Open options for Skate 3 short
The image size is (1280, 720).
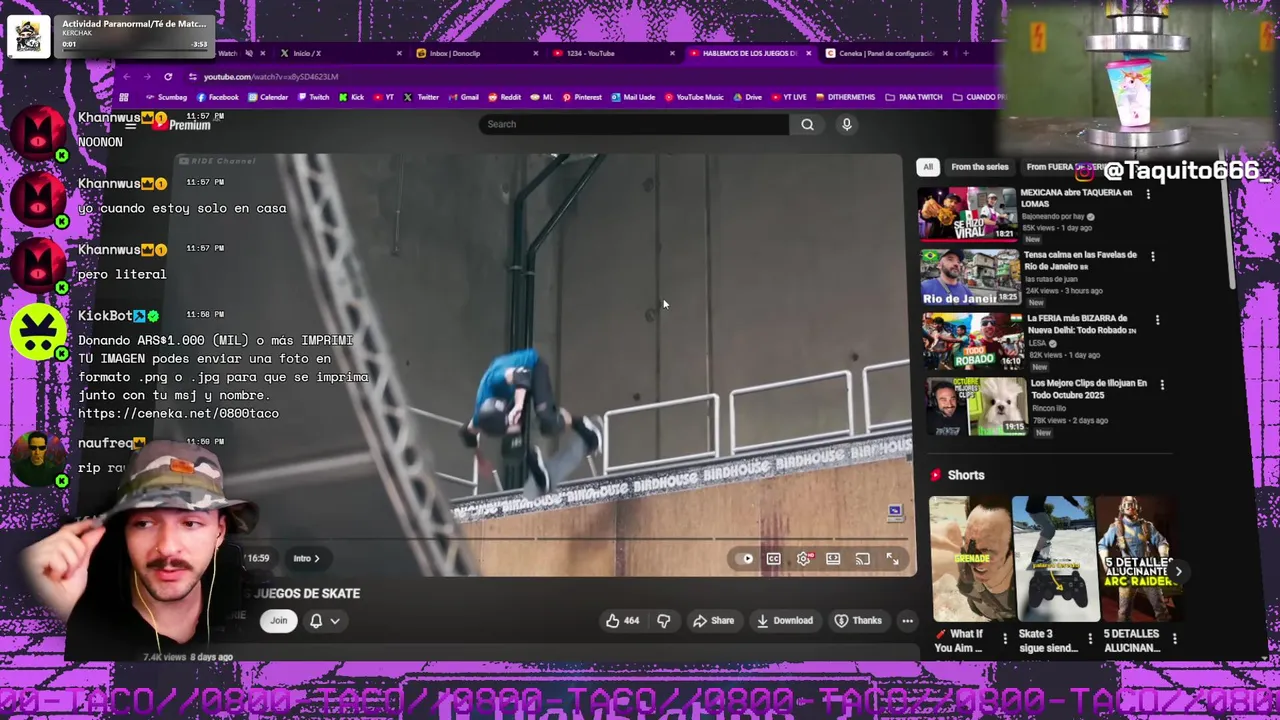[x=1090, y=639]
